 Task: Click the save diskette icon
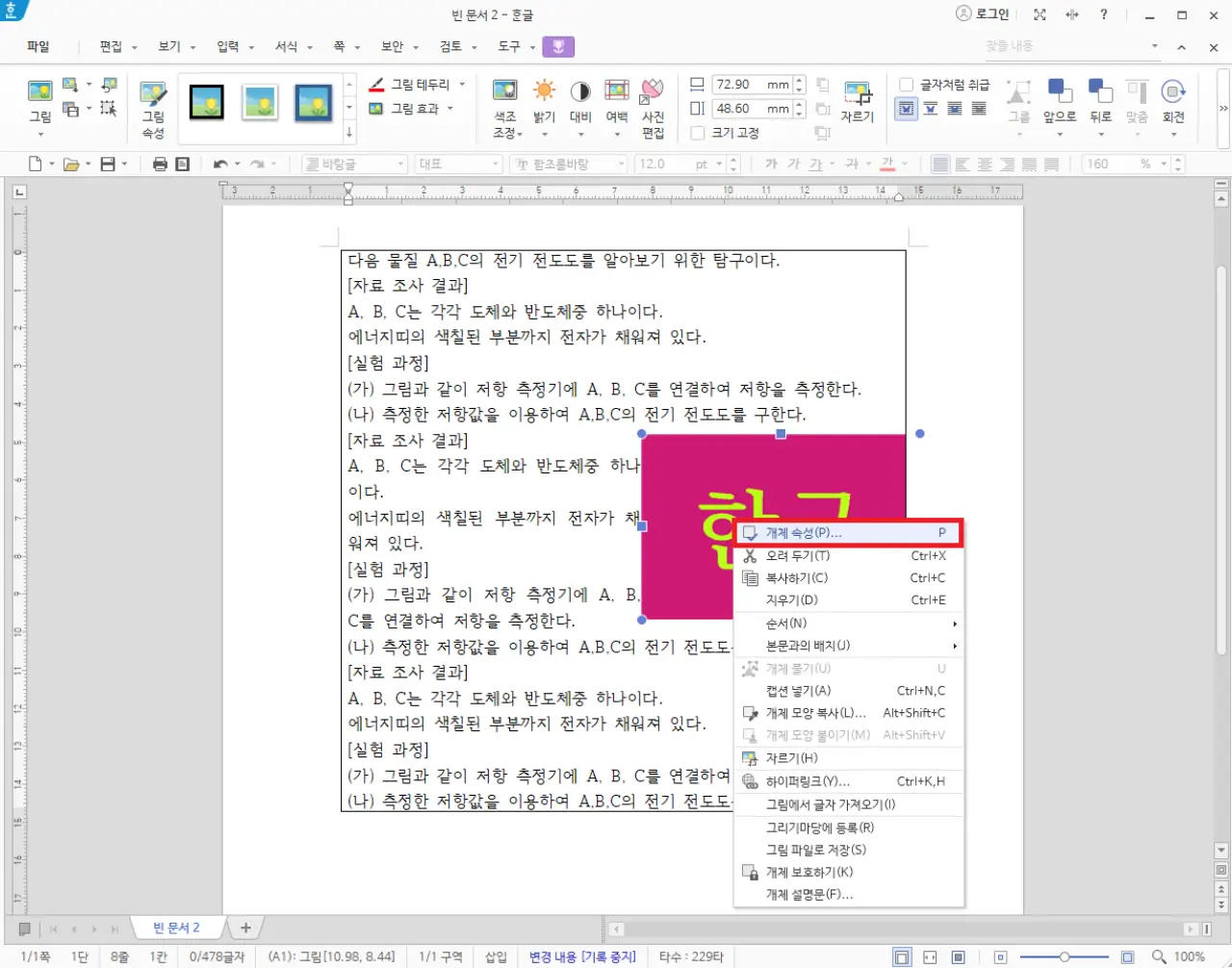tap(108, 165)
